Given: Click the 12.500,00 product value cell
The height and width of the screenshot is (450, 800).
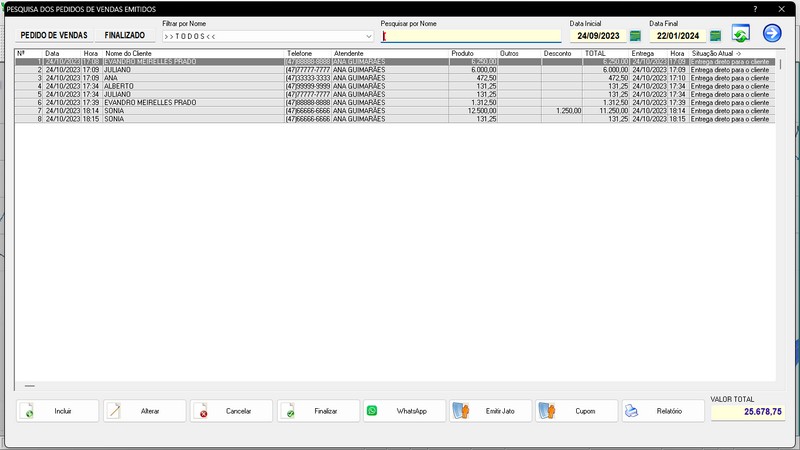Looking at the screenshot, I should coord(473,111).
